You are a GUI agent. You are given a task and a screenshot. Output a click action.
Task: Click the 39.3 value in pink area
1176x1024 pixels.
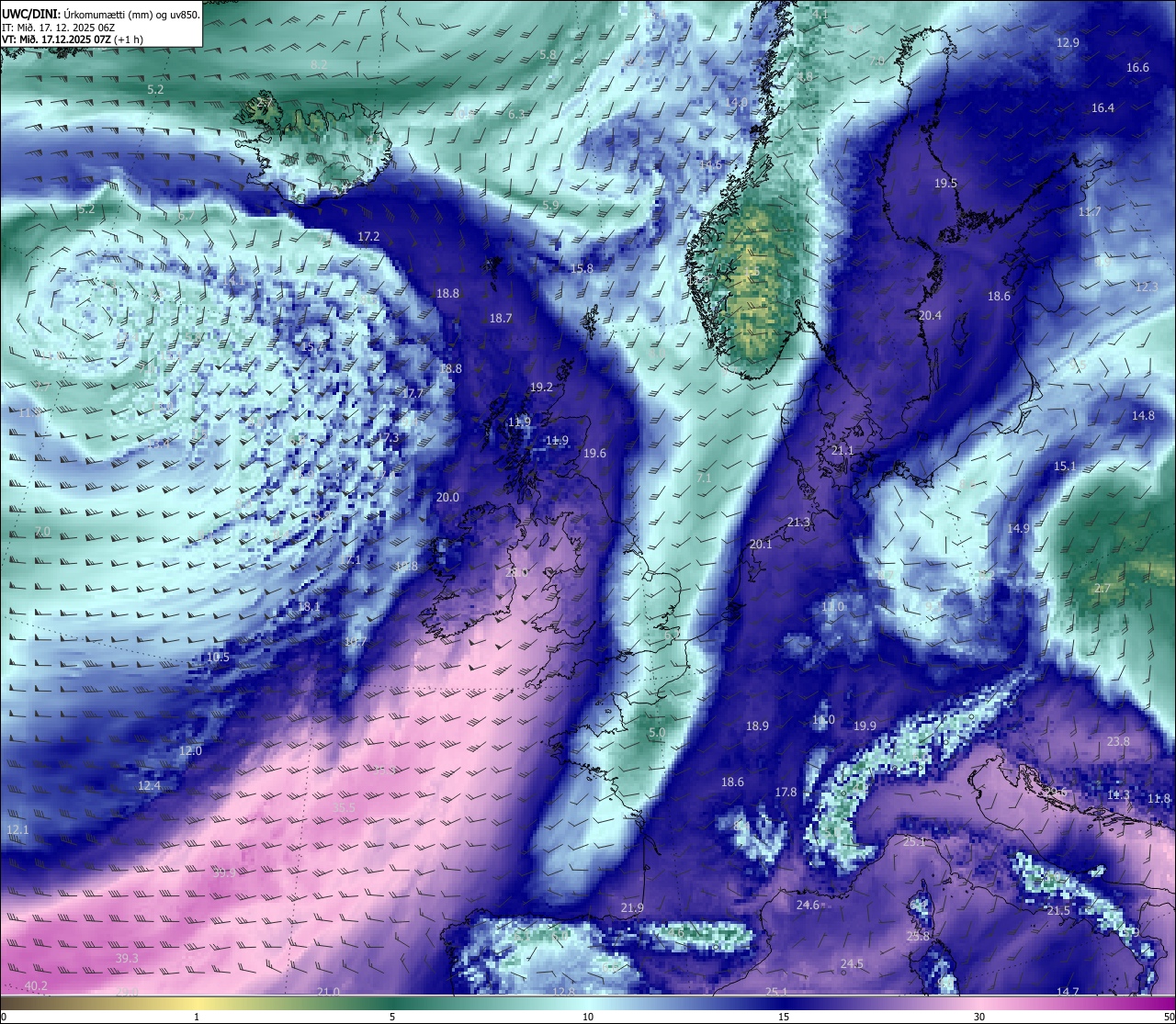[127, 958]
